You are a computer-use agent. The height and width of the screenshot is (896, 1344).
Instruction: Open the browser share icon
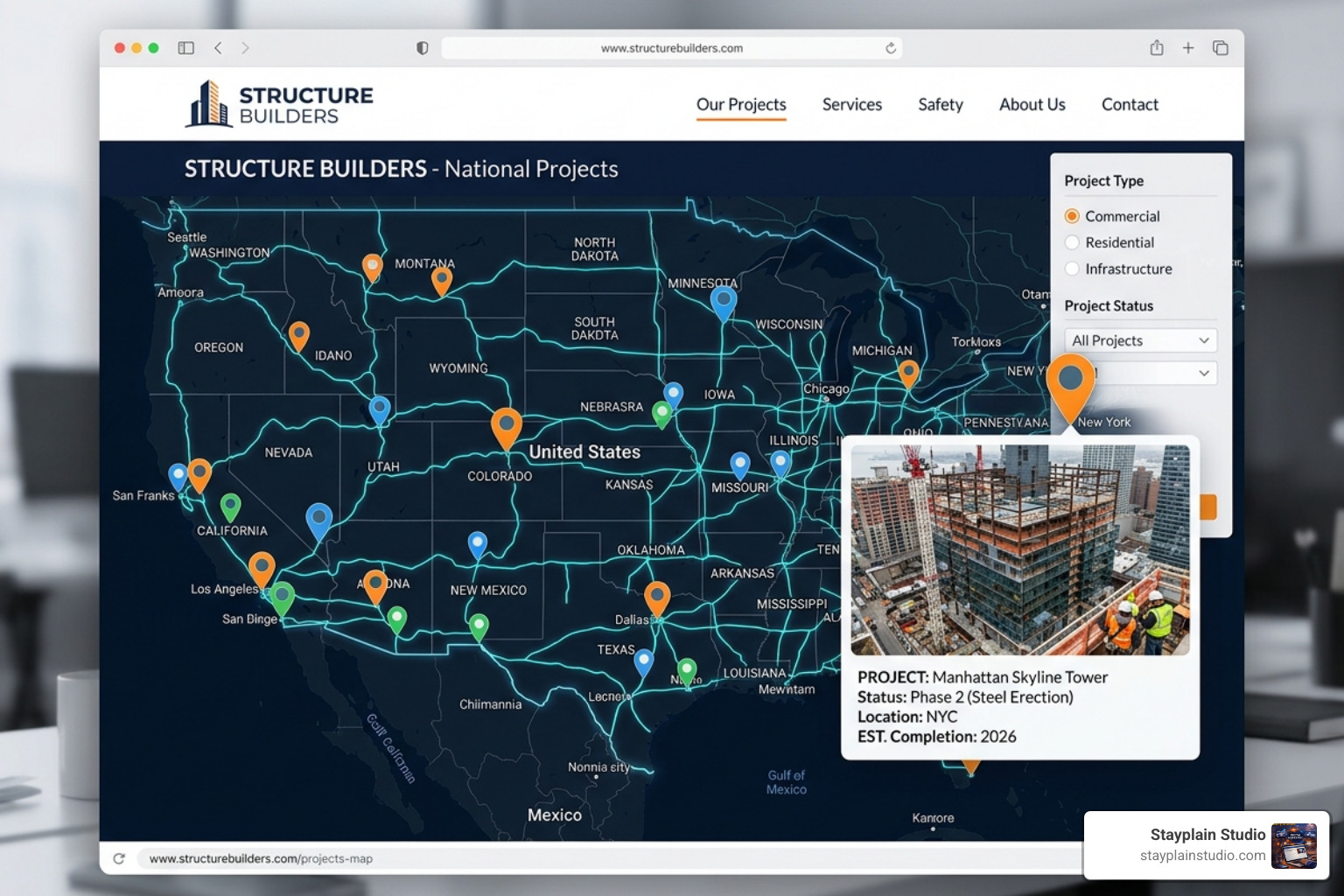click(x=1157, y=48)
